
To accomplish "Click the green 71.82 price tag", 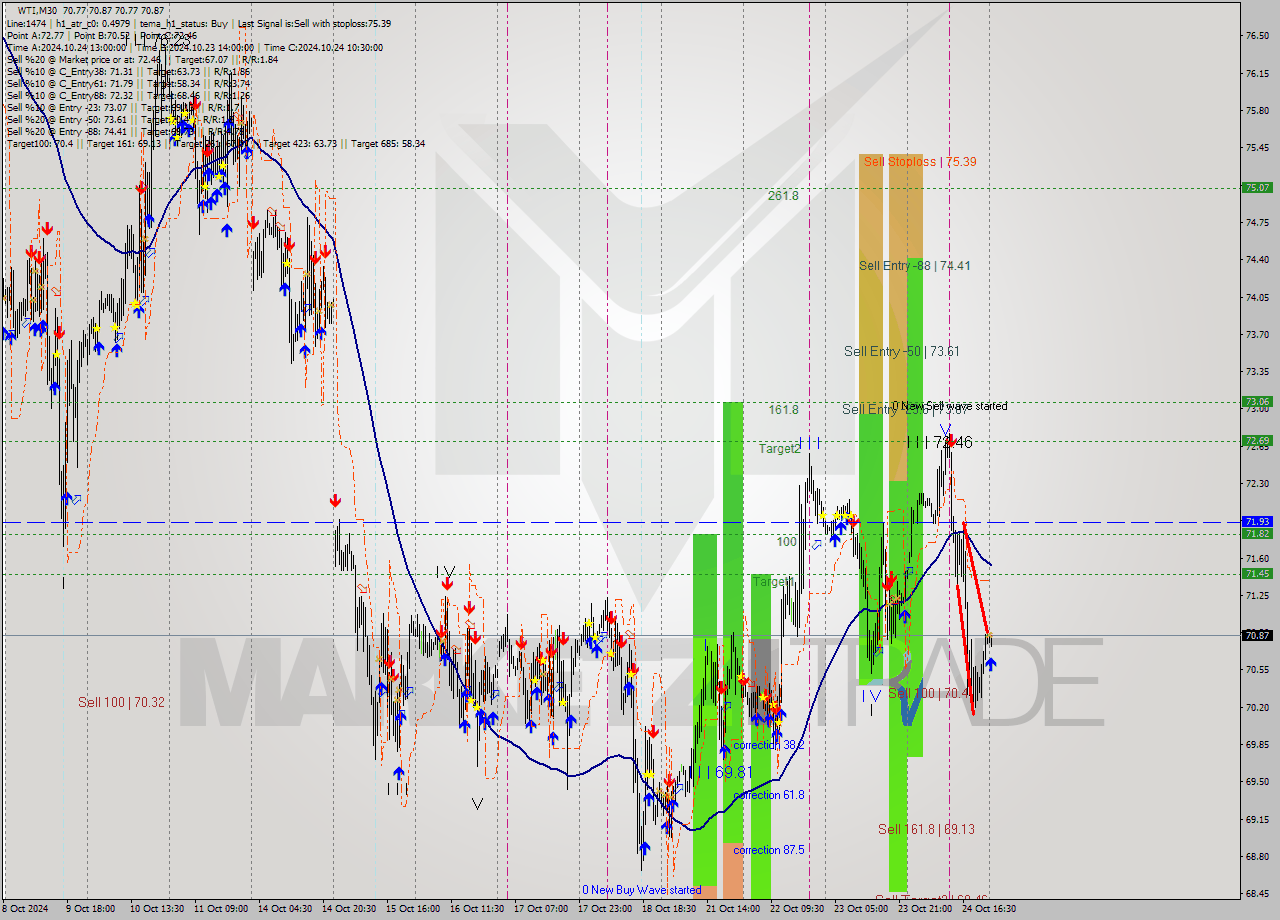I will click(1257, 534).
